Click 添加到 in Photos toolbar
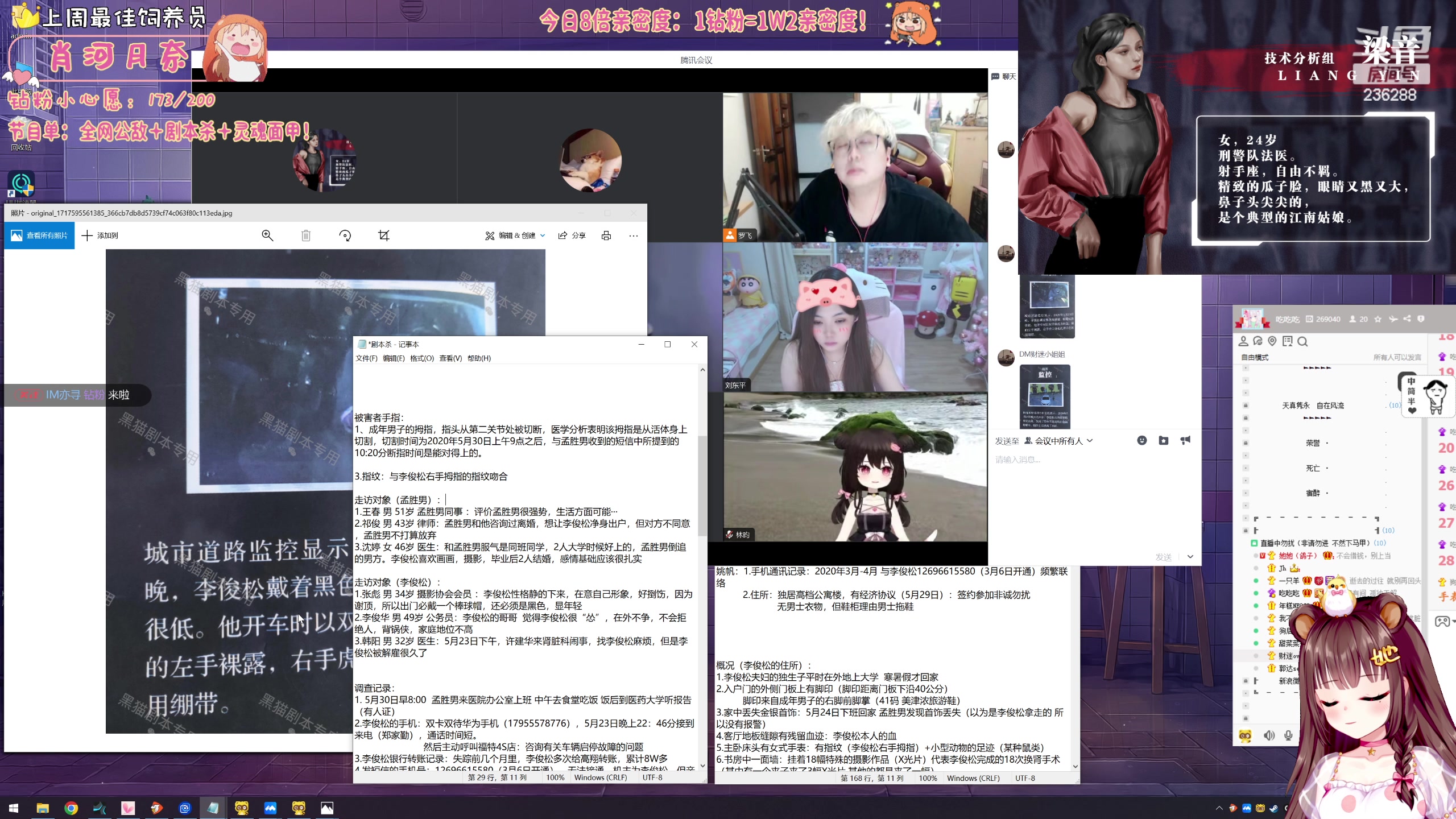Image resolution: width=1456 pixels, height=819 pixels. point(100,235)
